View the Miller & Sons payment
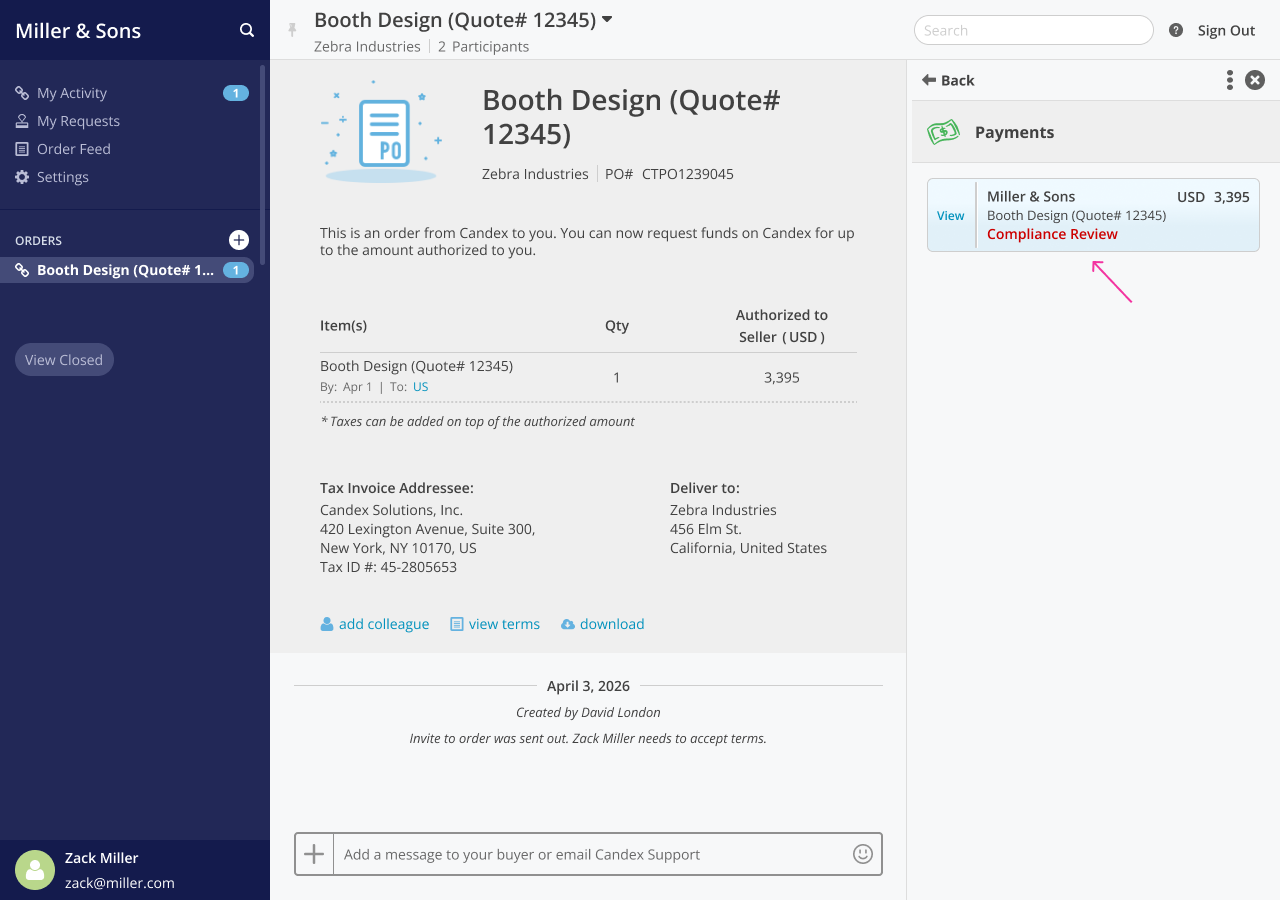Viewport: 1280px width, 900px height. 950,215
